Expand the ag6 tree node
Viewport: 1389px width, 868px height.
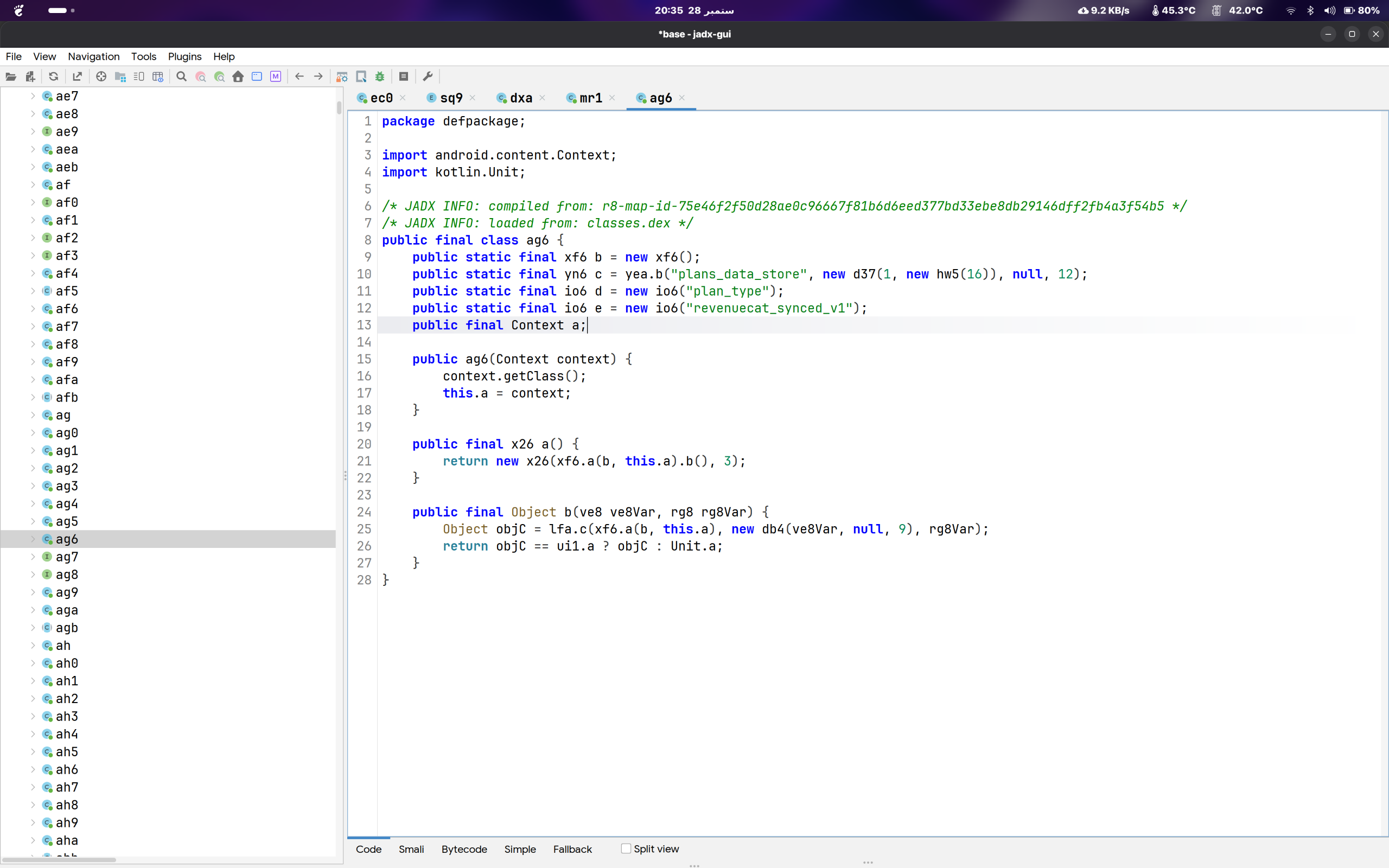coord(33,539)
